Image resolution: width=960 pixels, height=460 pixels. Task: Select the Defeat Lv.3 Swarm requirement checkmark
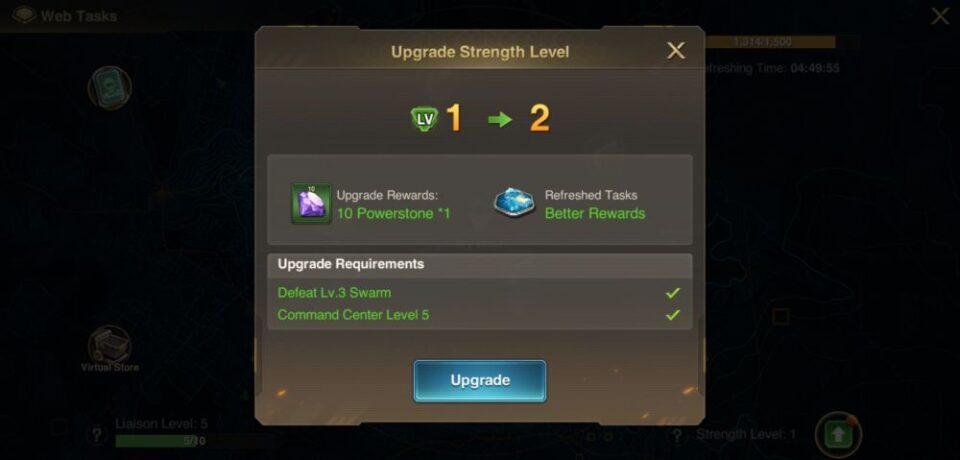pos(673,293)
